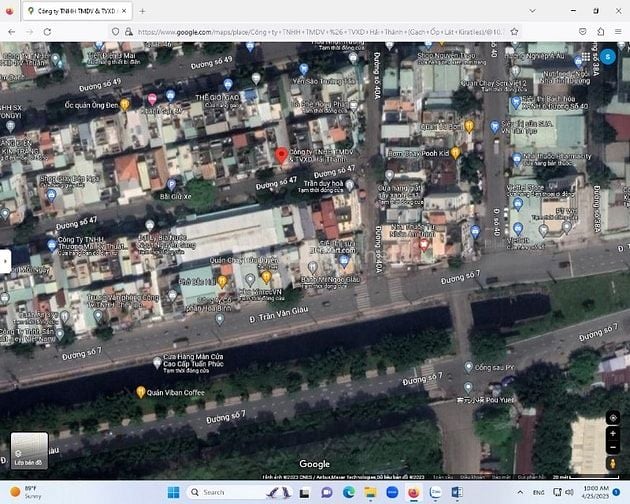Zoom in on the map
The height and width of the screenshot is (504, 630).
tap(613, 434)
